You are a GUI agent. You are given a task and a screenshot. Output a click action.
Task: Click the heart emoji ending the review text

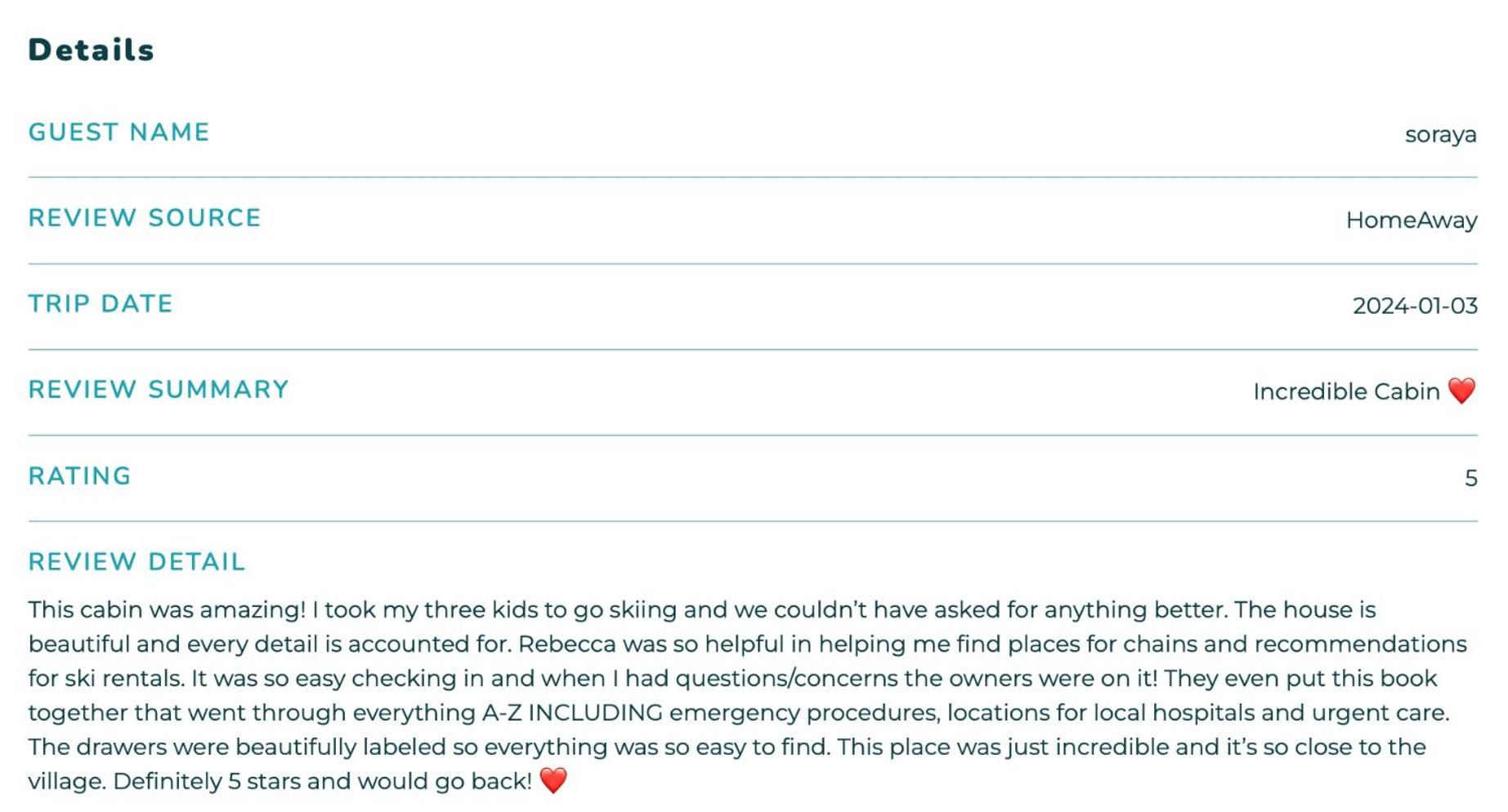(x=553, y=780)
